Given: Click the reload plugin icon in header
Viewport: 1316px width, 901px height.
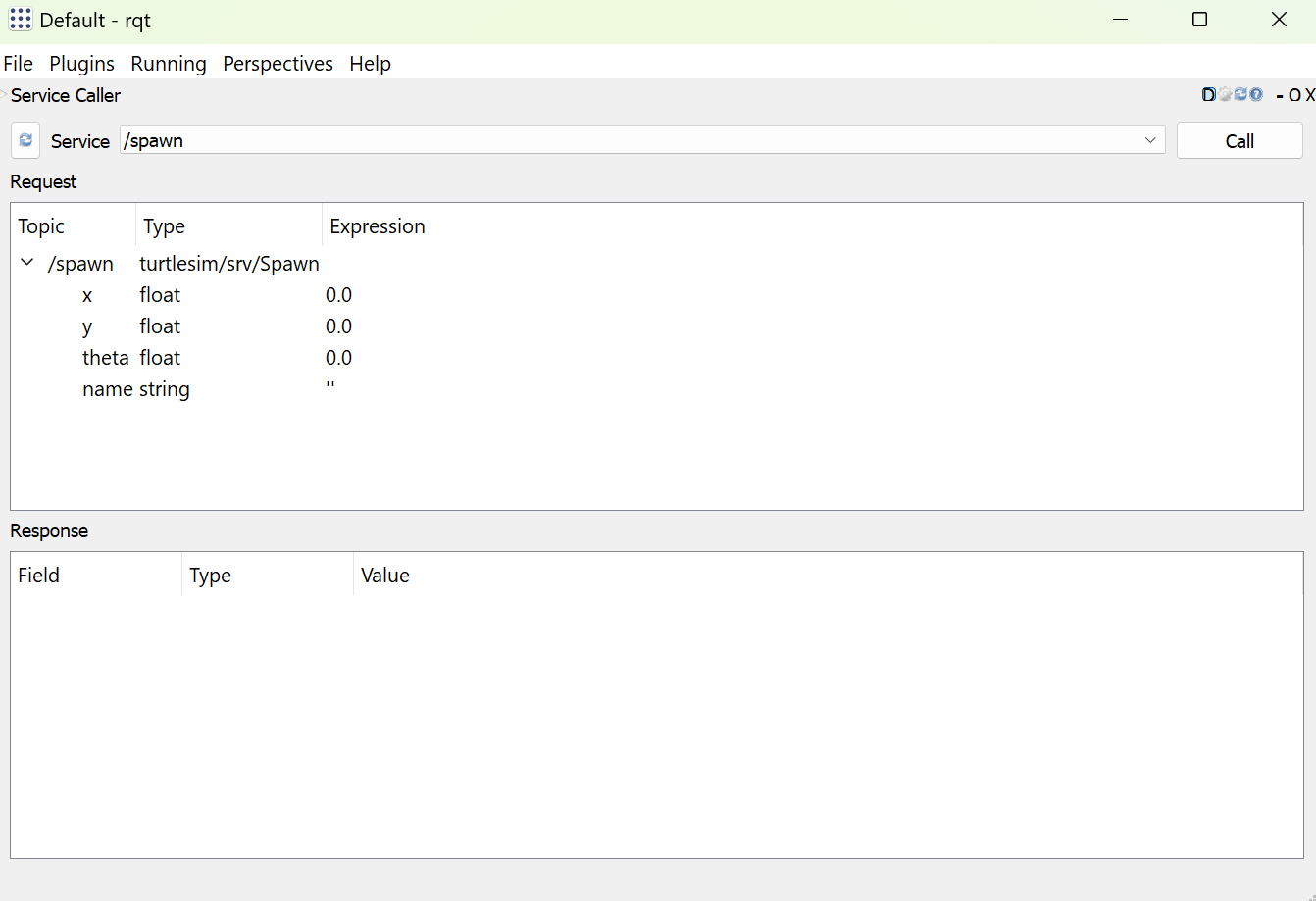Looking at the screenshot, I should (1240, 95).
